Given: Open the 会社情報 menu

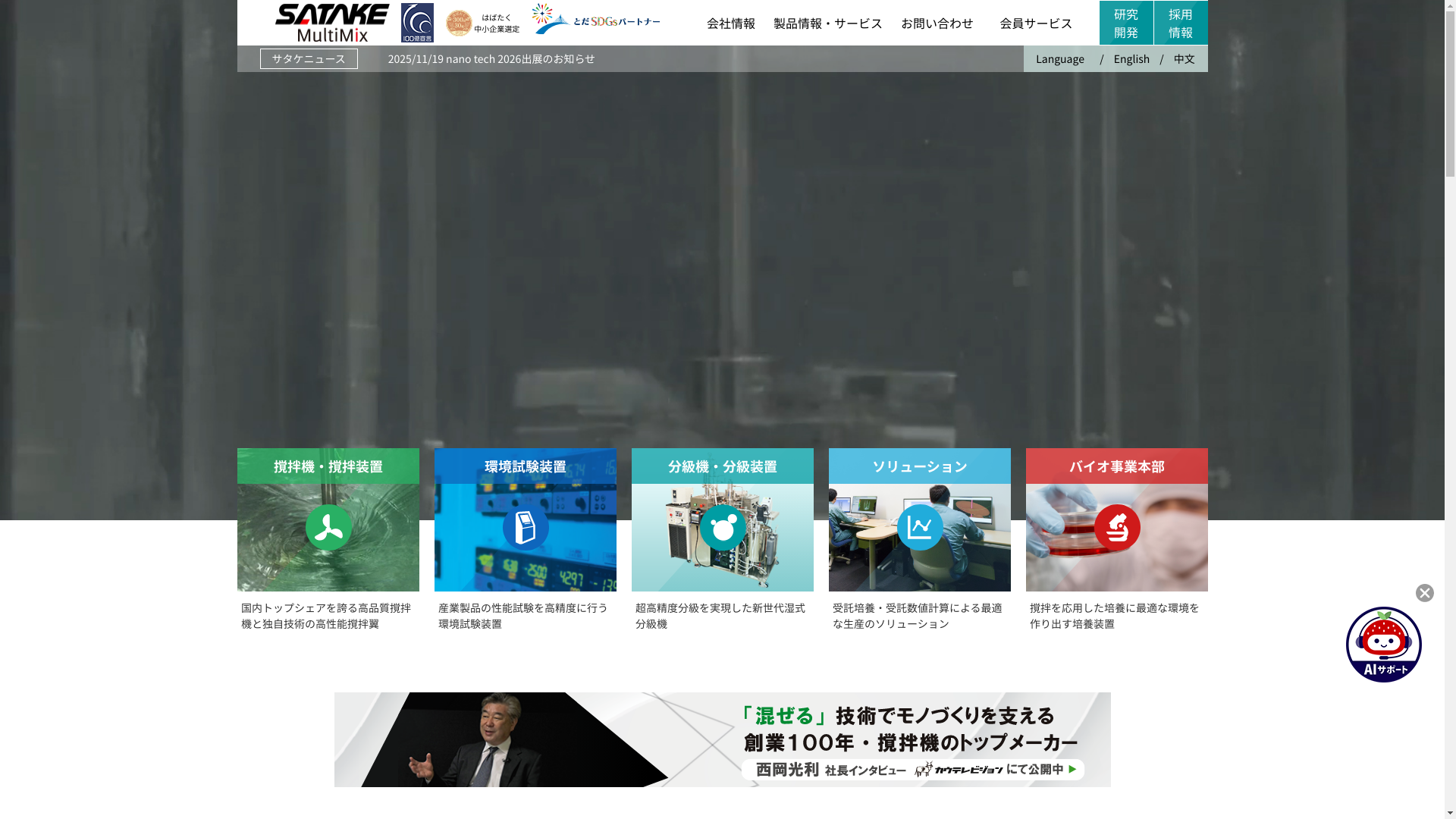Looking at the screenshot, I should [x=731, y=24].
